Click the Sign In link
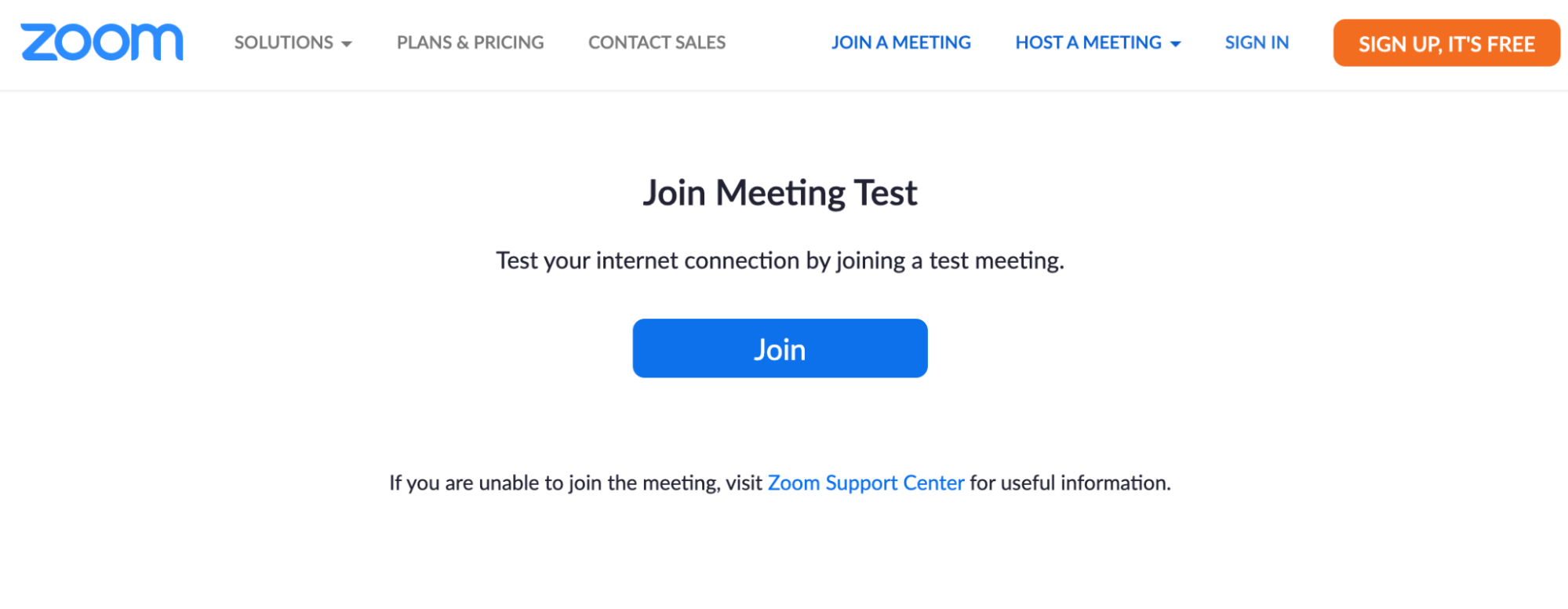The height and width of the screenshot is (609, 1568). click(1257, 42)
